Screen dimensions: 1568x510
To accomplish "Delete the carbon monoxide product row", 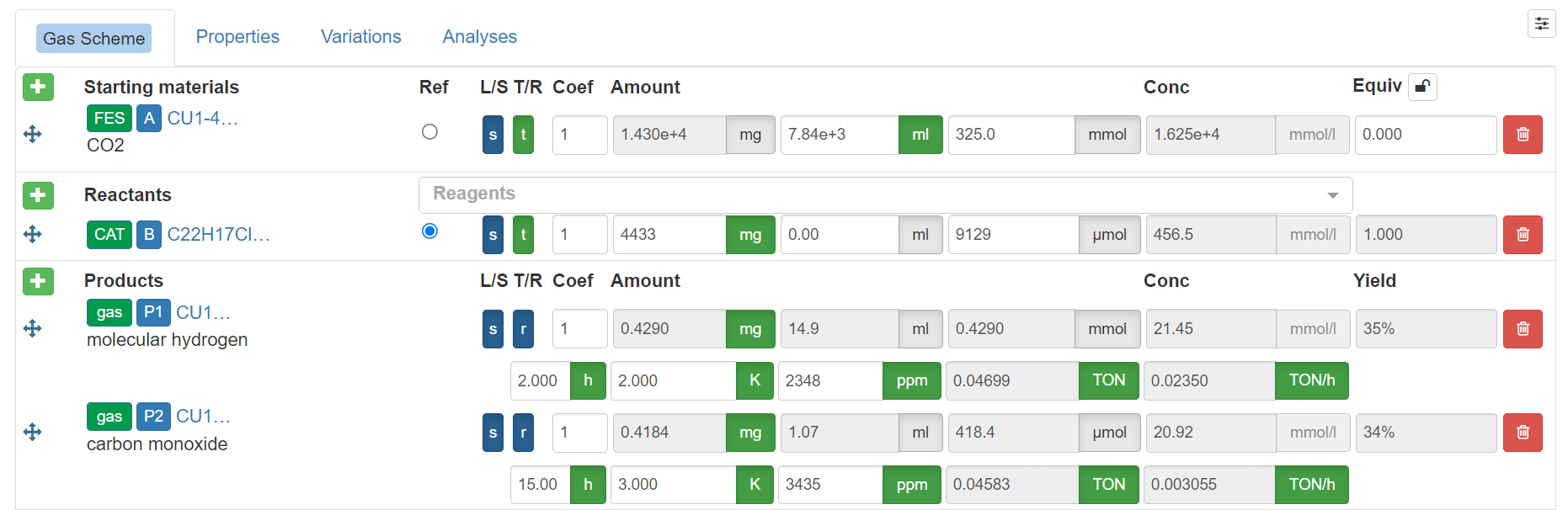I will [x=1522, y=433].
